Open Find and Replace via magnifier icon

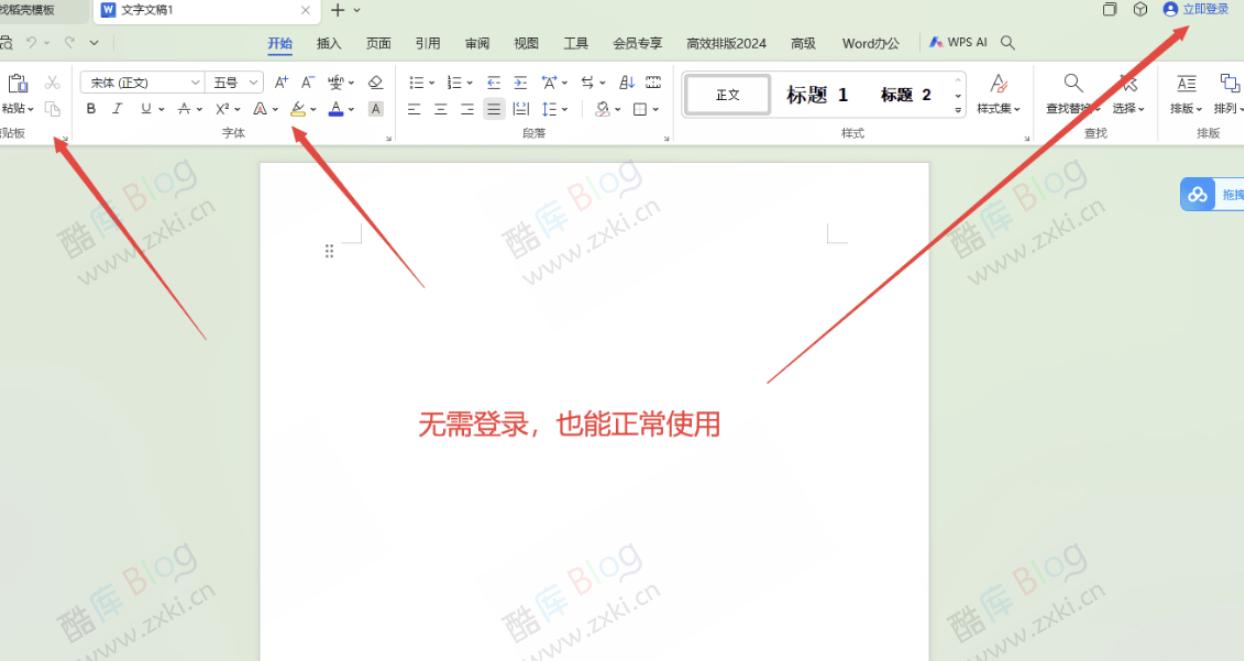point(1073,84)
